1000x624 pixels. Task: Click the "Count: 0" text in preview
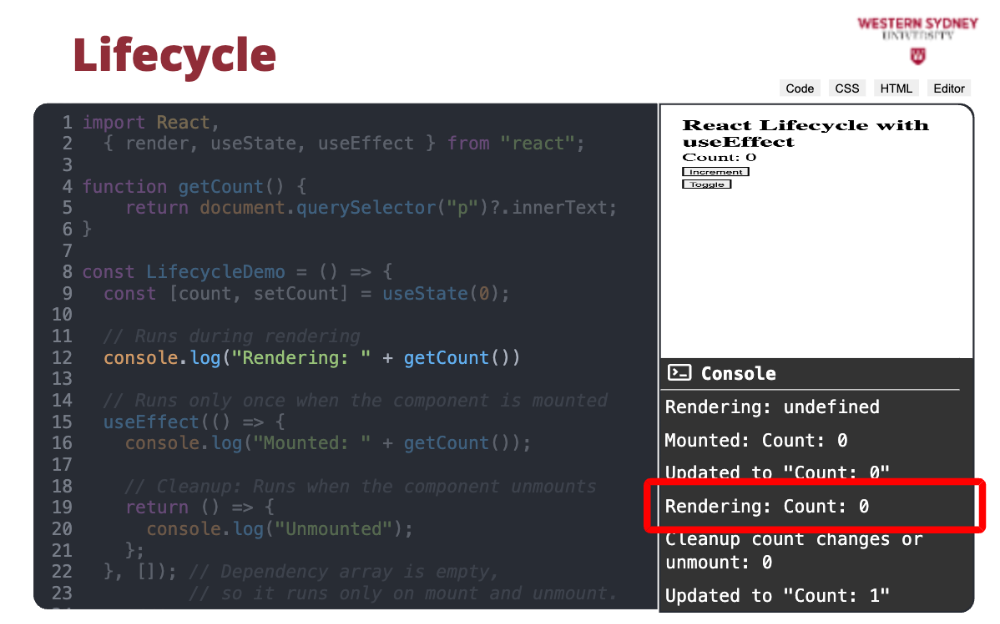tap(719, 157)
